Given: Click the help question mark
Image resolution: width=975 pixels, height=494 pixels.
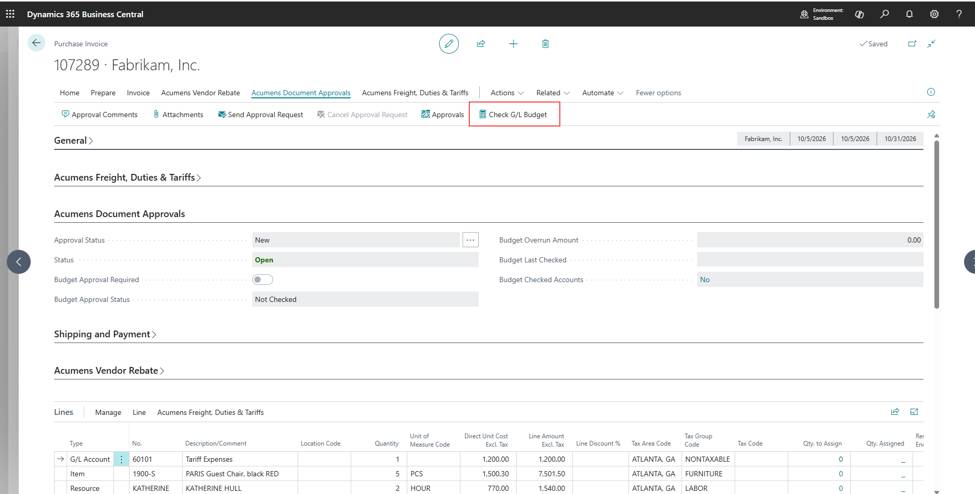Looking at the screenshot, I should coord(959,14).
